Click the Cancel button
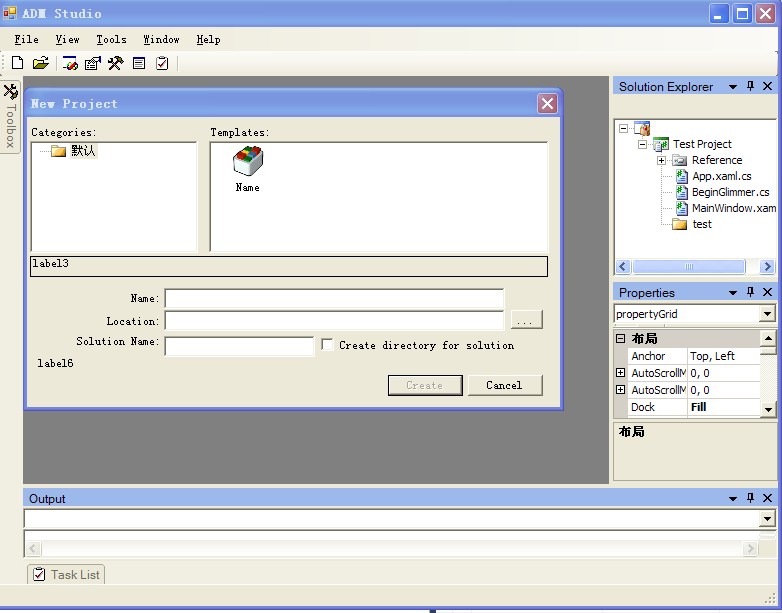Viewport: 782px width, 613px height. pyautogui.click(x=505, y=385)
